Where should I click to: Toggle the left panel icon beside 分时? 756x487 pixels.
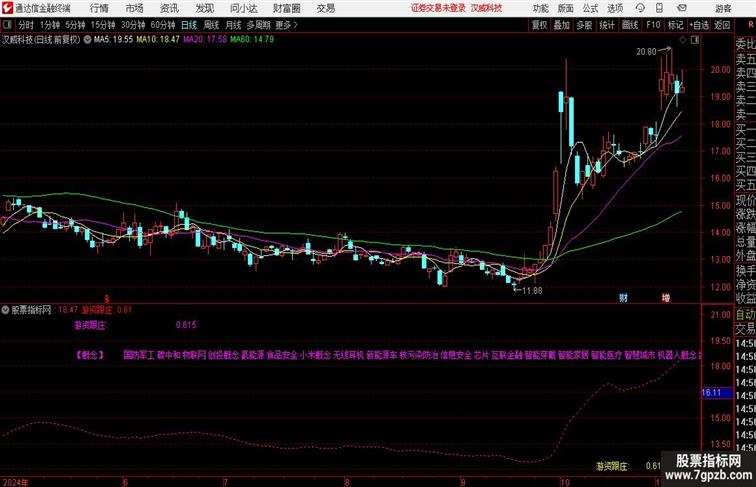pos(7,25)
